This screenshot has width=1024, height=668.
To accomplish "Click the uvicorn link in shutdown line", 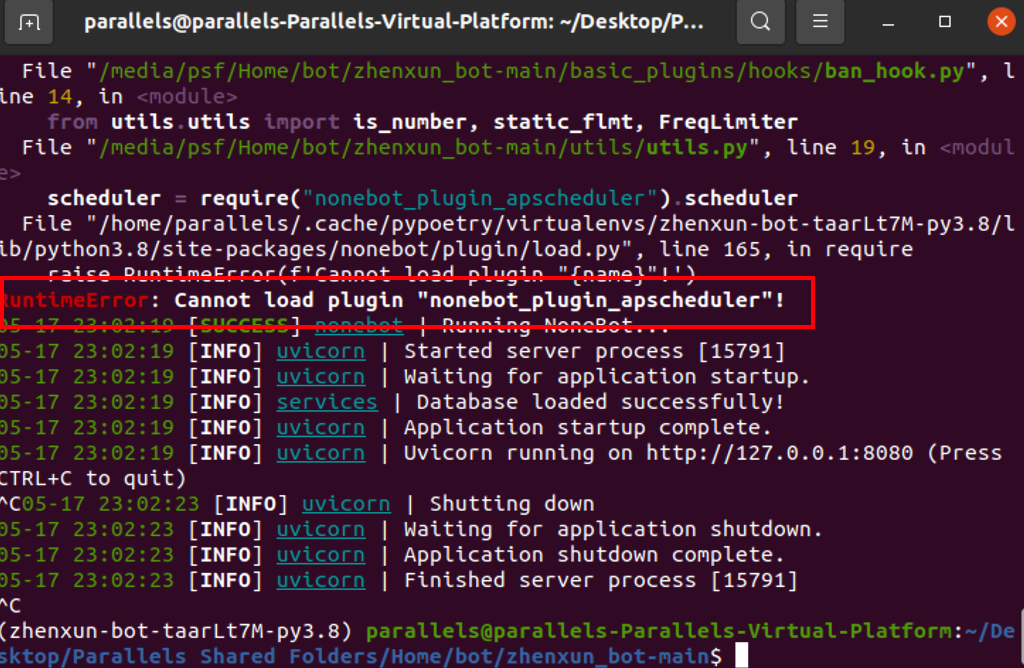I will coord(346,503).
